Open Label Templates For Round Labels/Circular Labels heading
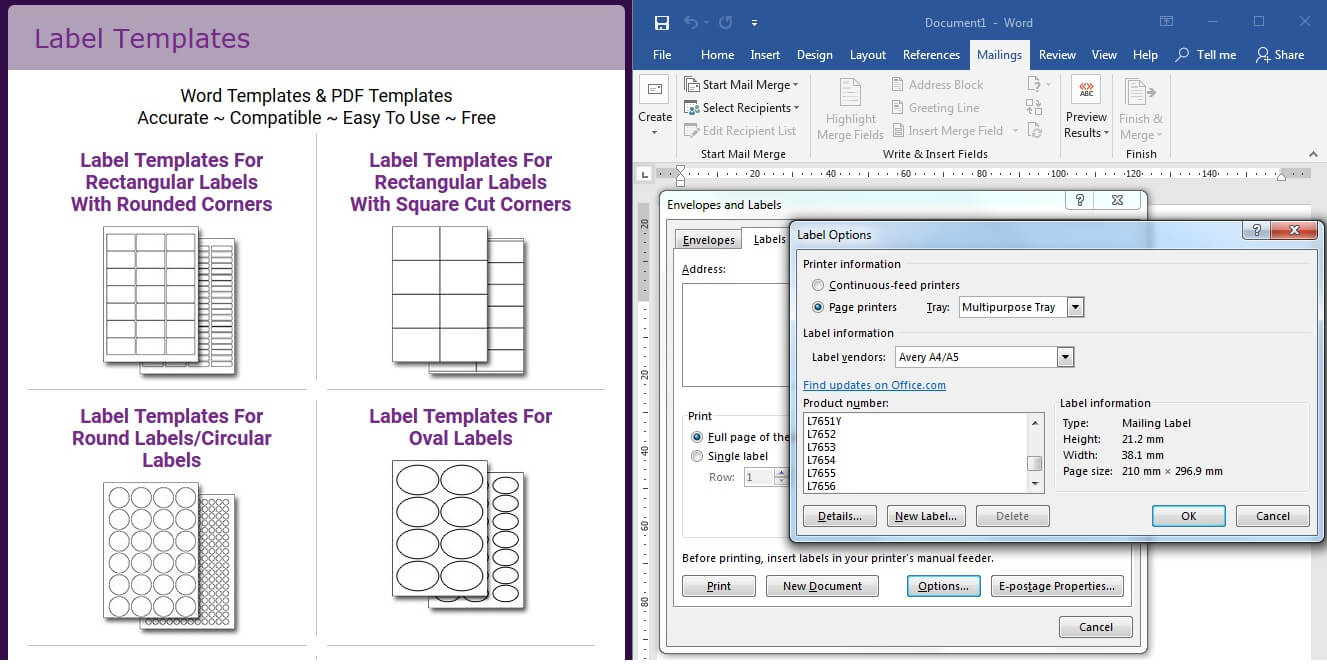This screenshot has height=665, width=1327. (x=172, y=438)
